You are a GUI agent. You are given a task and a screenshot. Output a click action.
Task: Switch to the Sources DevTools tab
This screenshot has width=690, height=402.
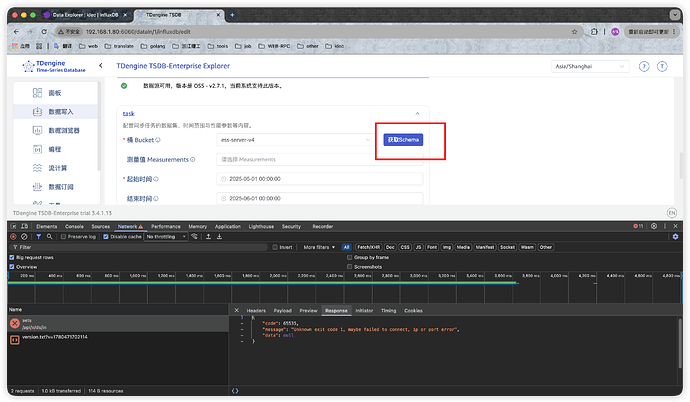point(101,227)
